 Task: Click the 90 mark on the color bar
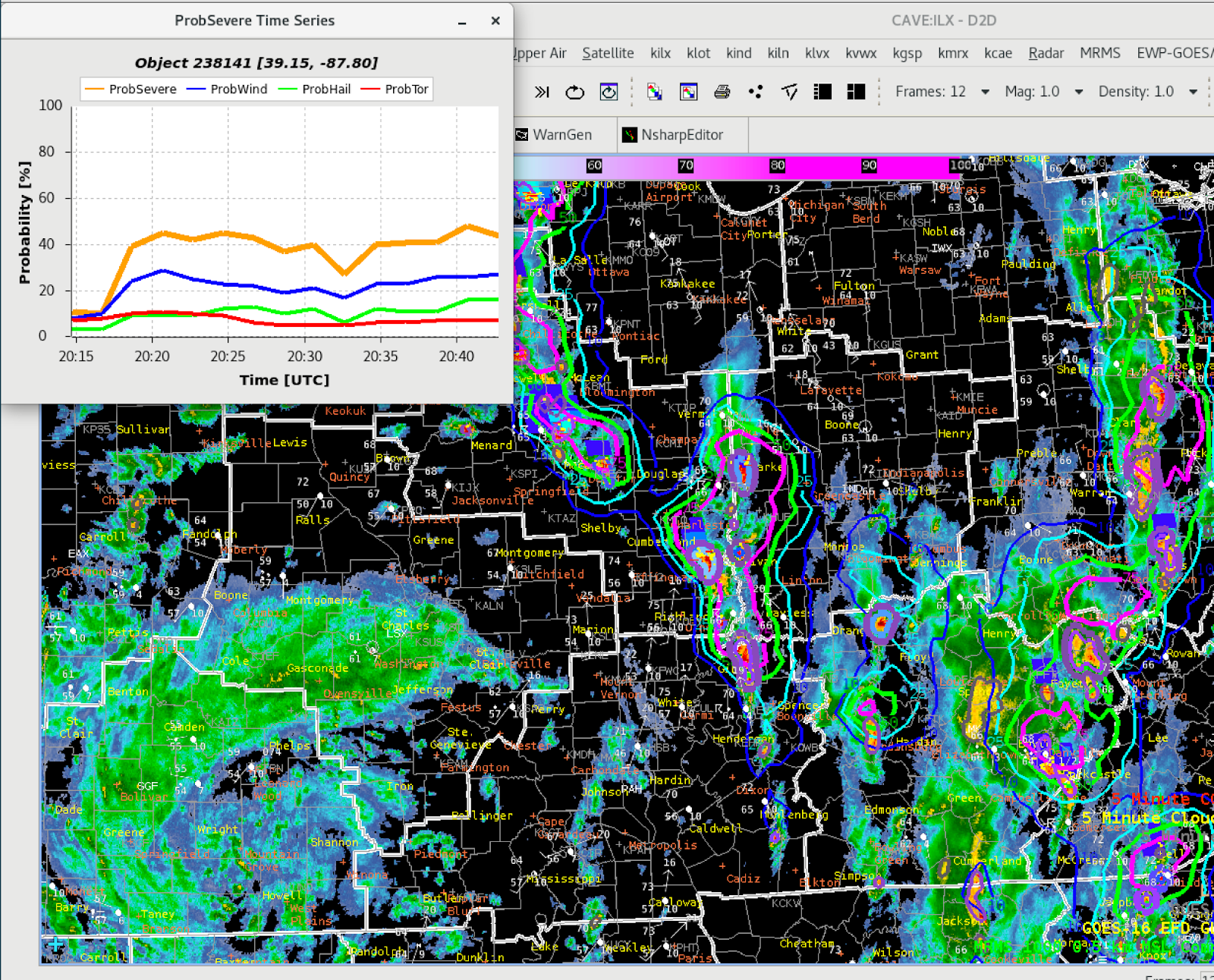pos(869,165)
